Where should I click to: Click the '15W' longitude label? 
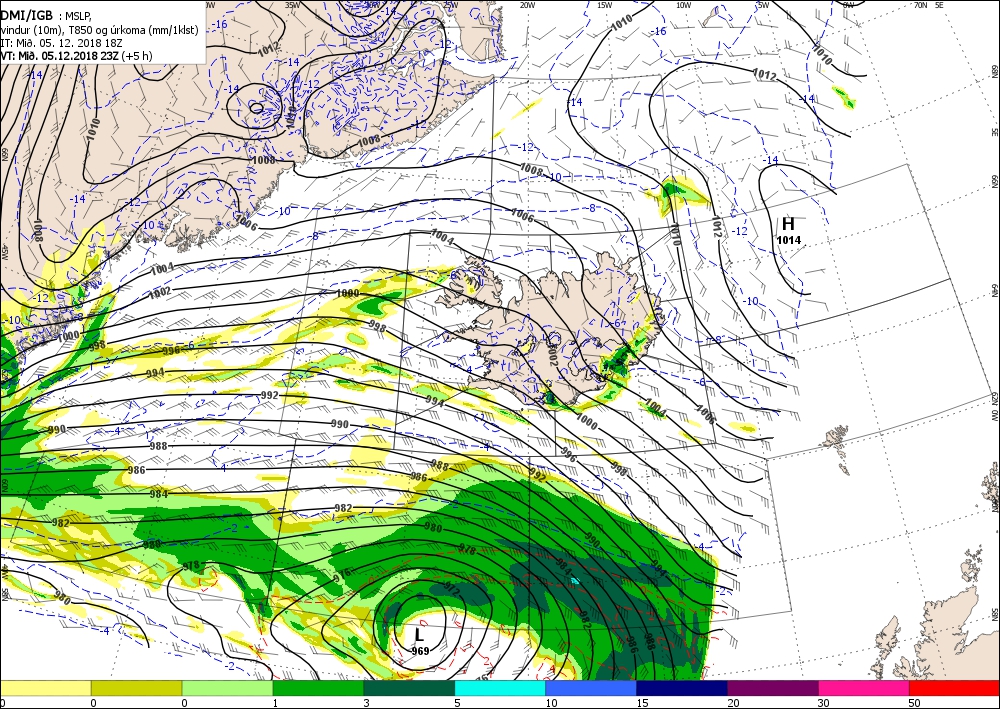pos(605,5)
